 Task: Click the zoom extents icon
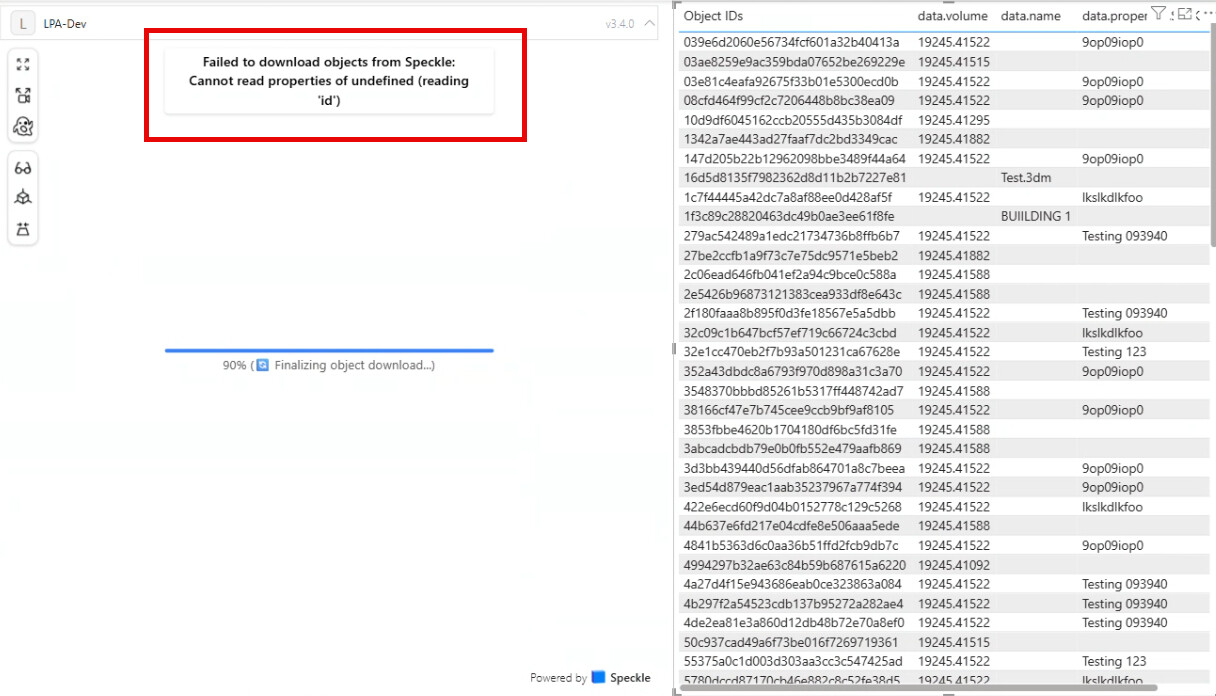pos(23,64)
